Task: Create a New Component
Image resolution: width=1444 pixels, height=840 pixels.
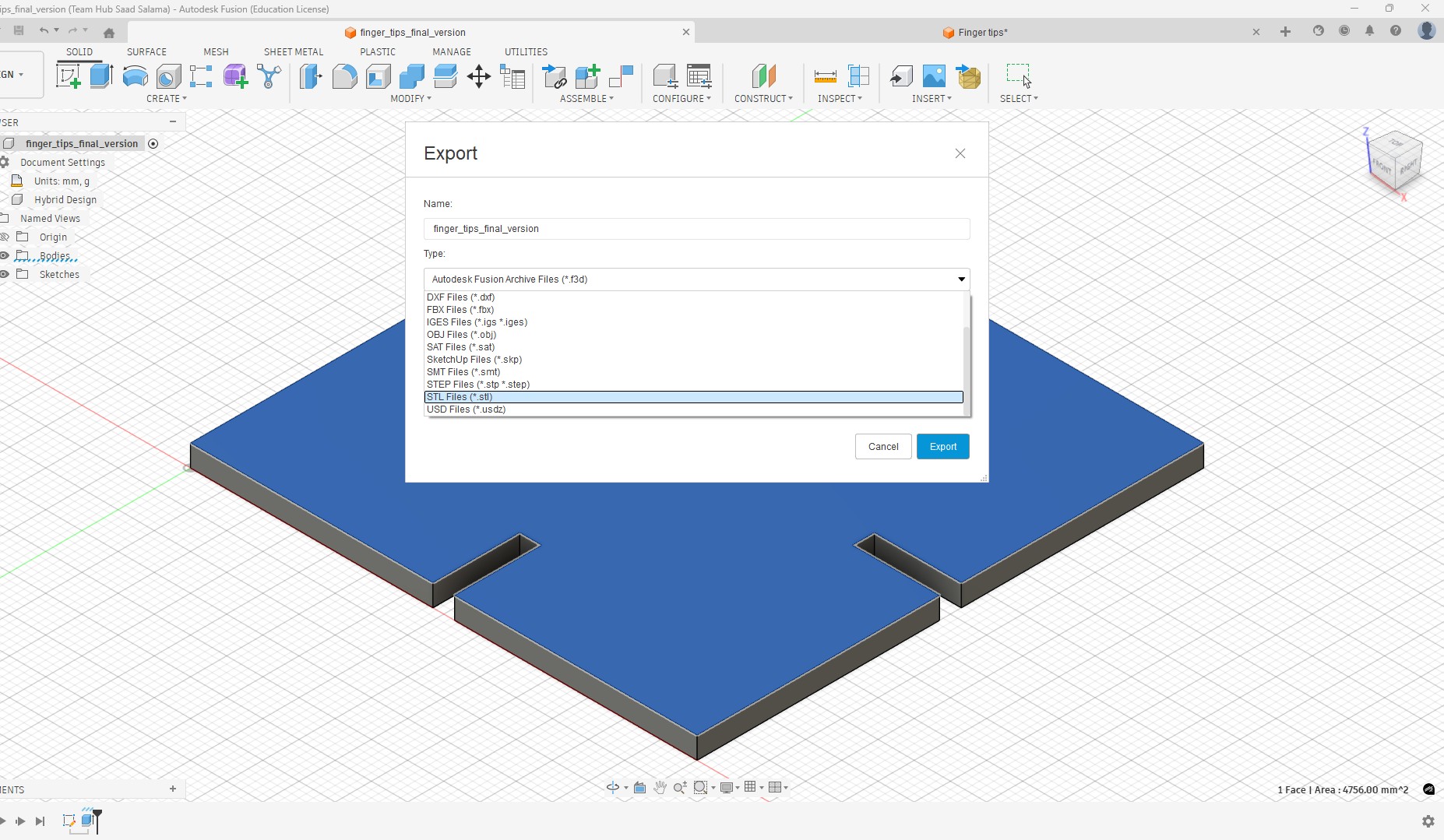Action: tap(587, 76)
